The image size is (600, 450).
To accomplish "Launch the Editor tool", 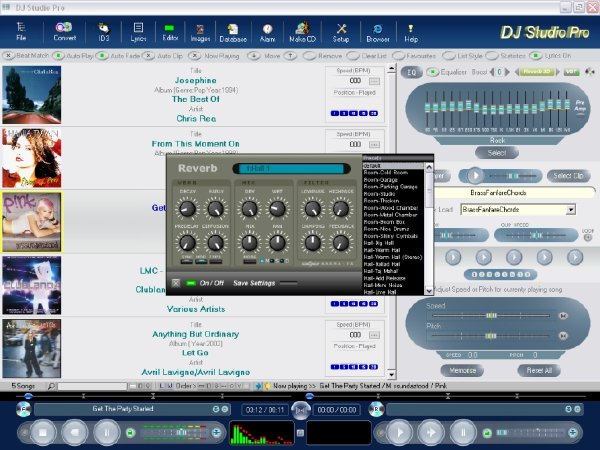I will click(170, 32).
